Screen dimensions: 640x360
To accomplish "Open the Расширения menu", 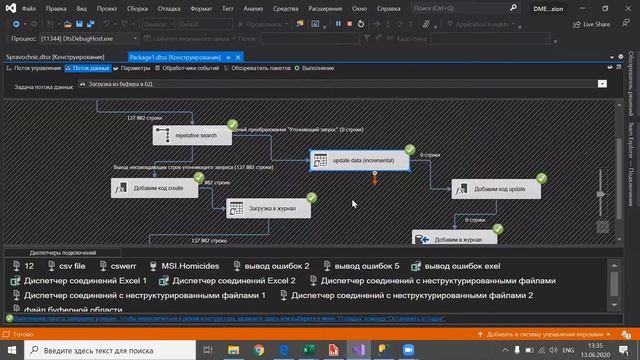I will click(325, 8).
